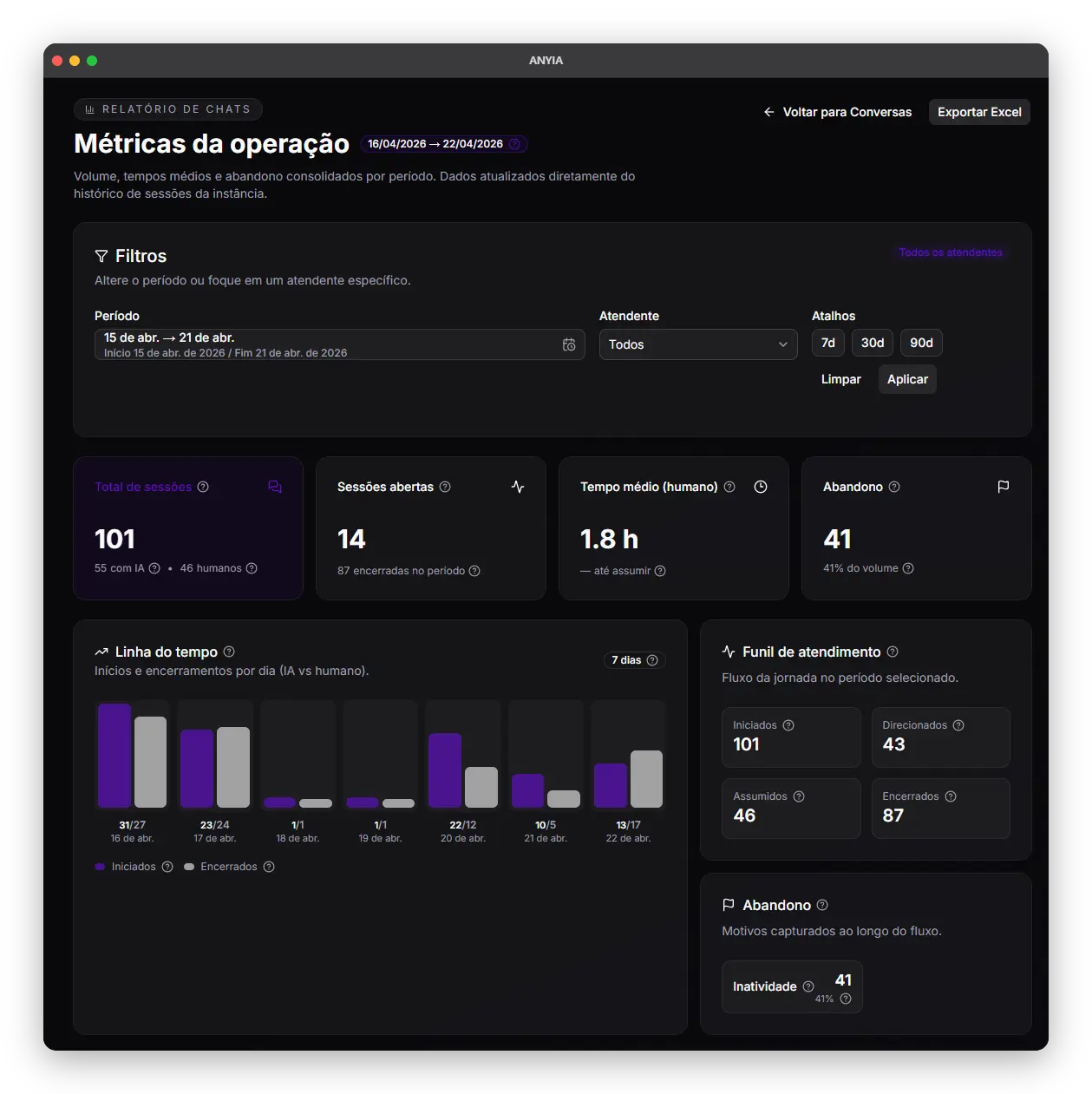
Task: Open the Atendente dropdown set to Todos
Action: coord(697,344)
